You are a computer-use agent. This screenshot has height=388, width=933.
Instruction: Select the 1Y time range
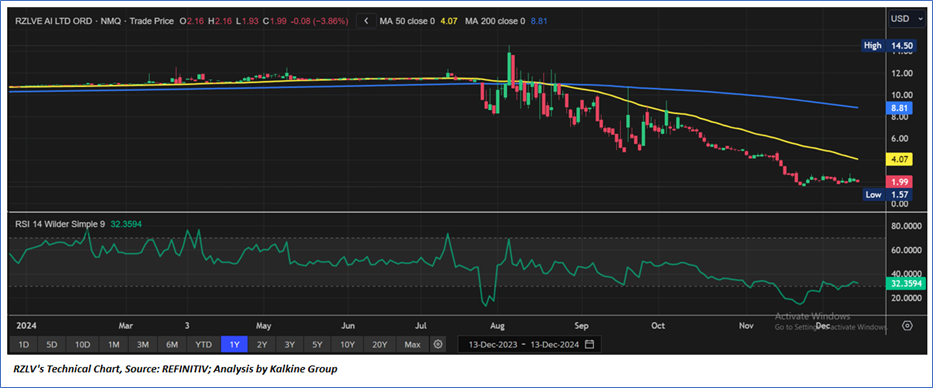(x=233, y=345)
